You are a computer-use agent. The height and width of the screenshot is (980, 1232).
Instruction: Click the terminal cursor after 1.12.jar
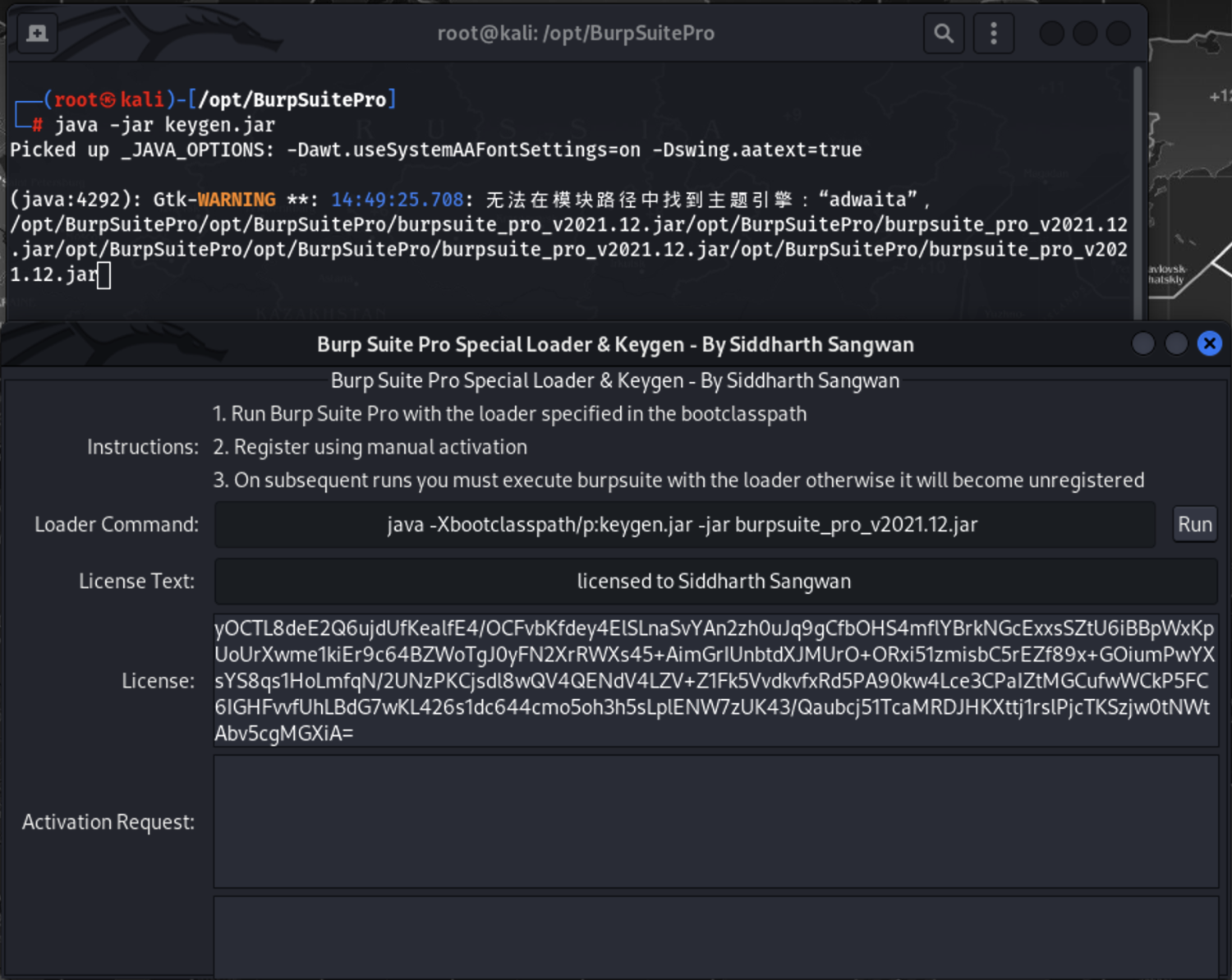(103, 275)
